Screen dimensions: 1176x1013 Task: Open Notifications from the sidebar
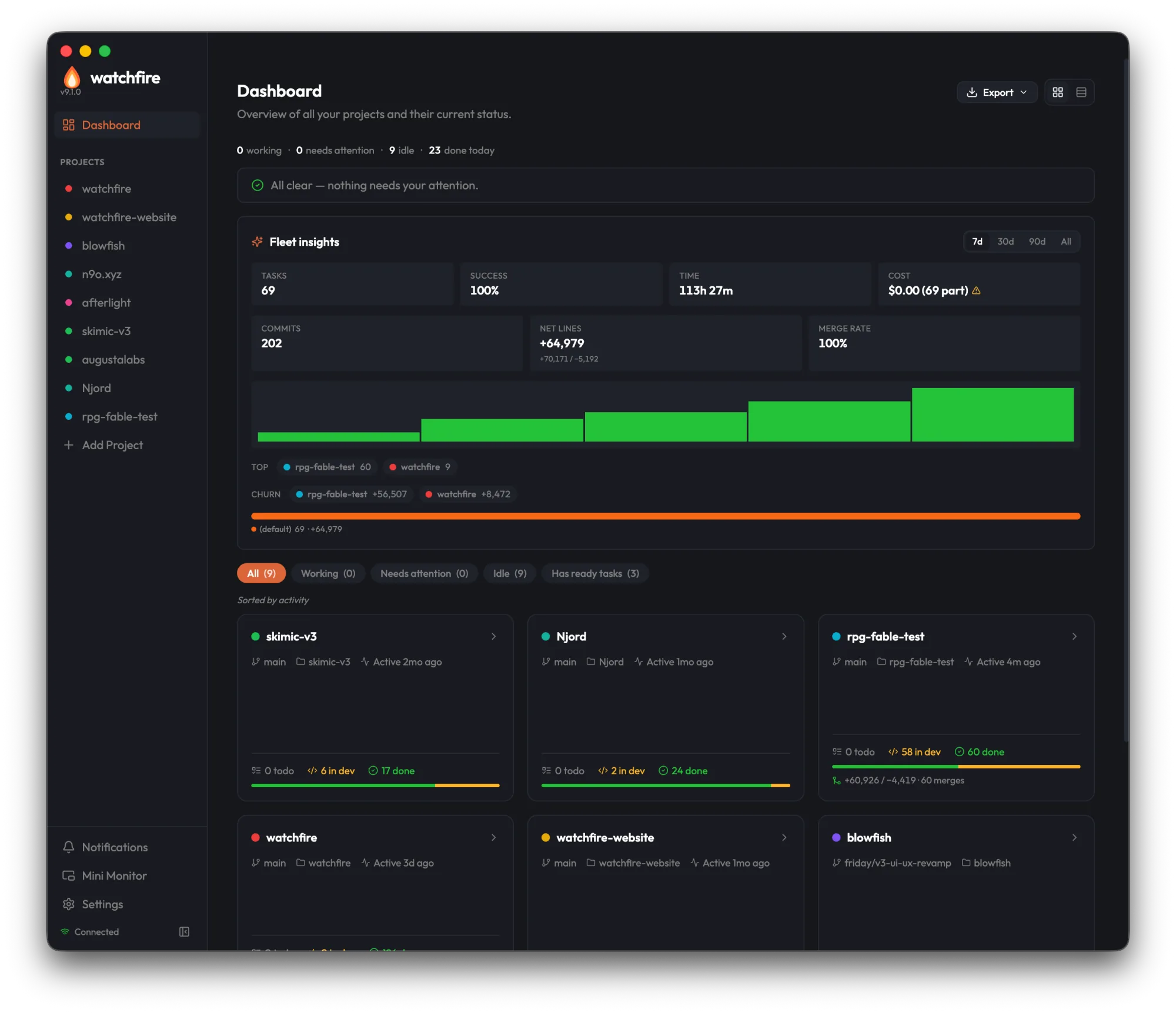(x=127, y=847)
